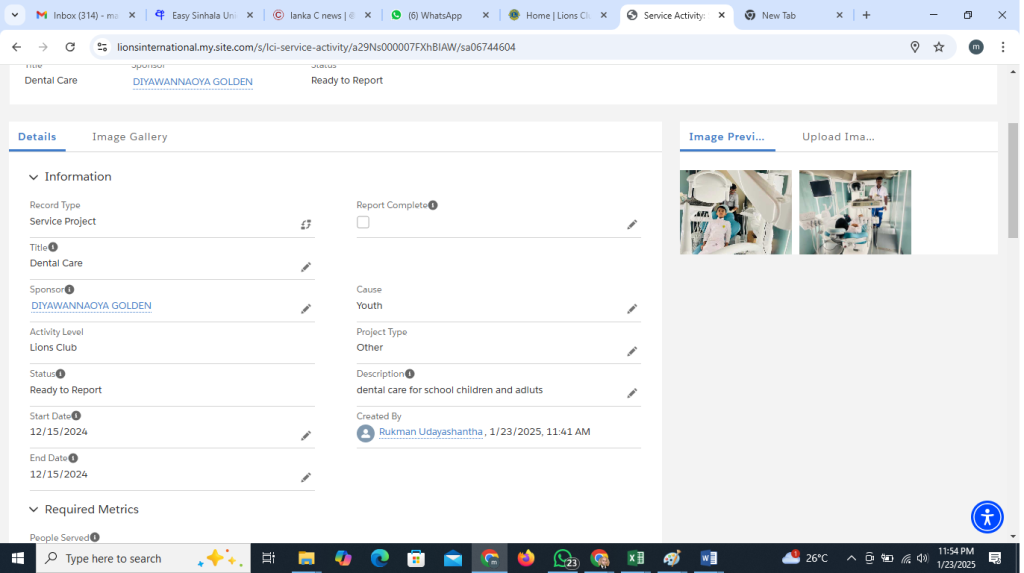1024x573 pixels.
Task: Switch to the Gmail Inbox browser tab
Action: [86, 15]
